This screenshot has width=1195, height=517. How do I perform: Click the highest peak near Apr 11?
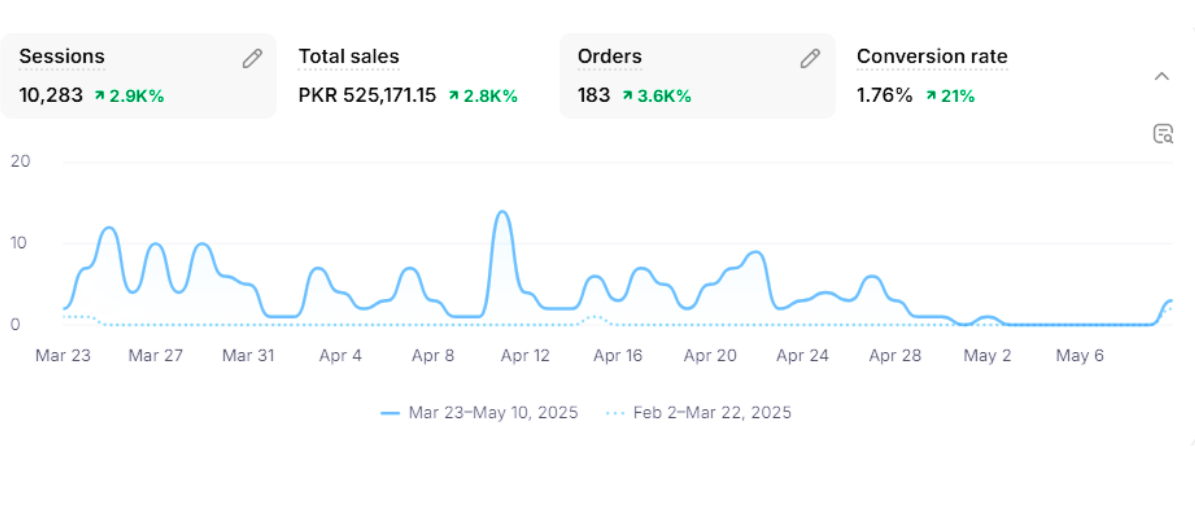click(503, 213)
